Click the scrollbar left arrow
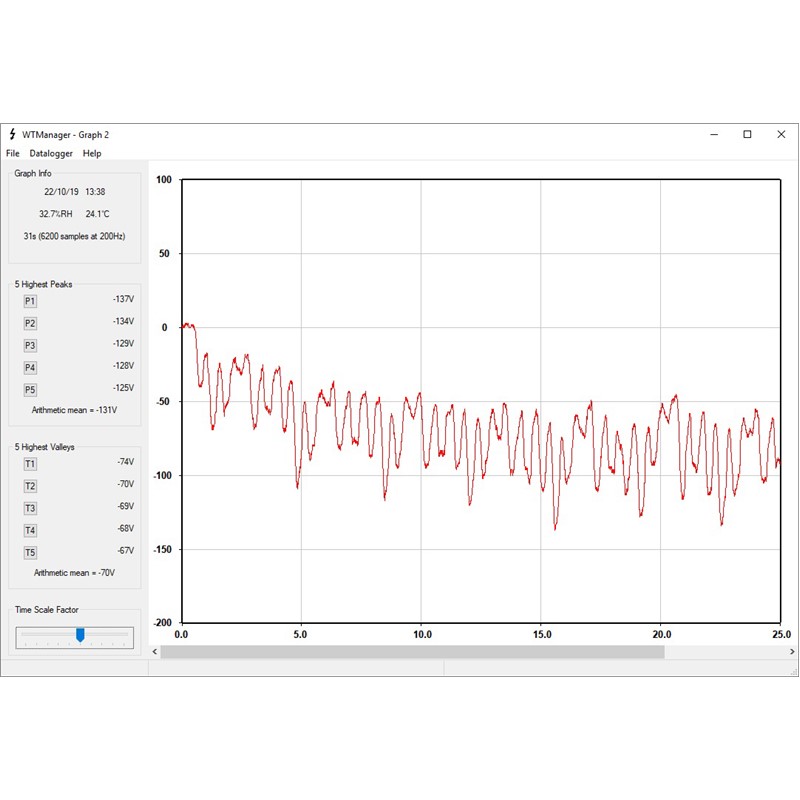 (154, 652)
